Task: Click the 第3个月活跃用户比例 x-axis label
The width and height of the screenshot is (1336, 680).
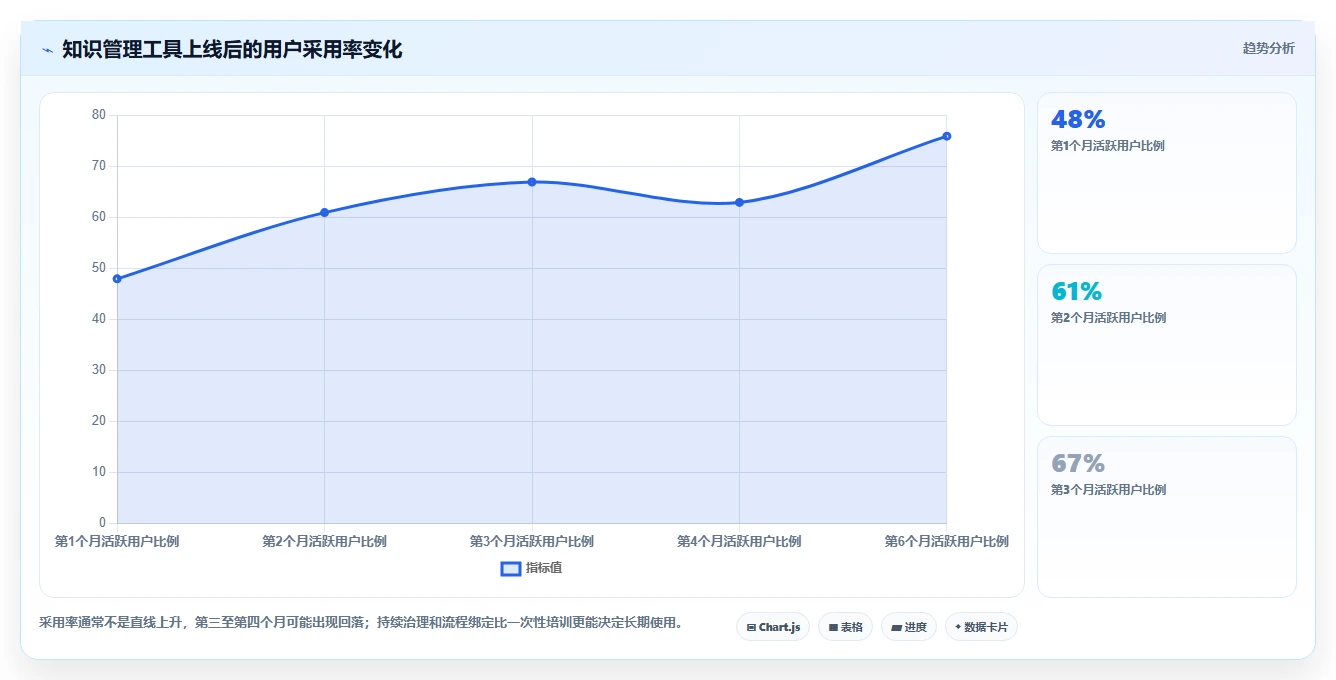Action: point(532,541)
